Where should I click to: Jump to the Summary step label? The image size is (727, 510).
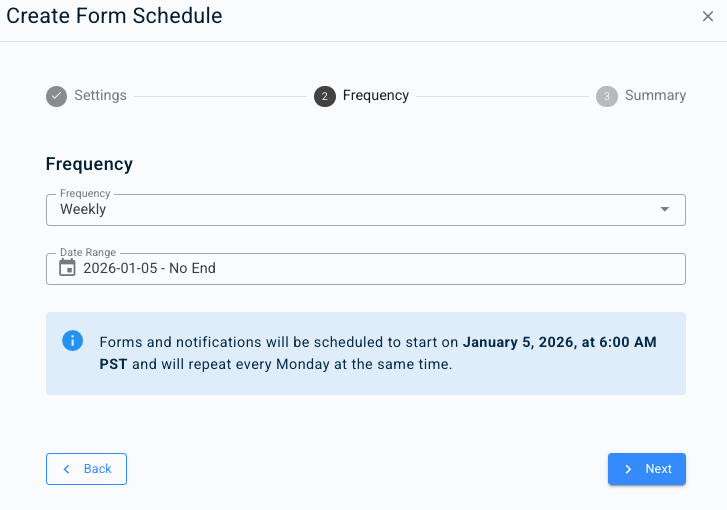click(x=655, y=96)
